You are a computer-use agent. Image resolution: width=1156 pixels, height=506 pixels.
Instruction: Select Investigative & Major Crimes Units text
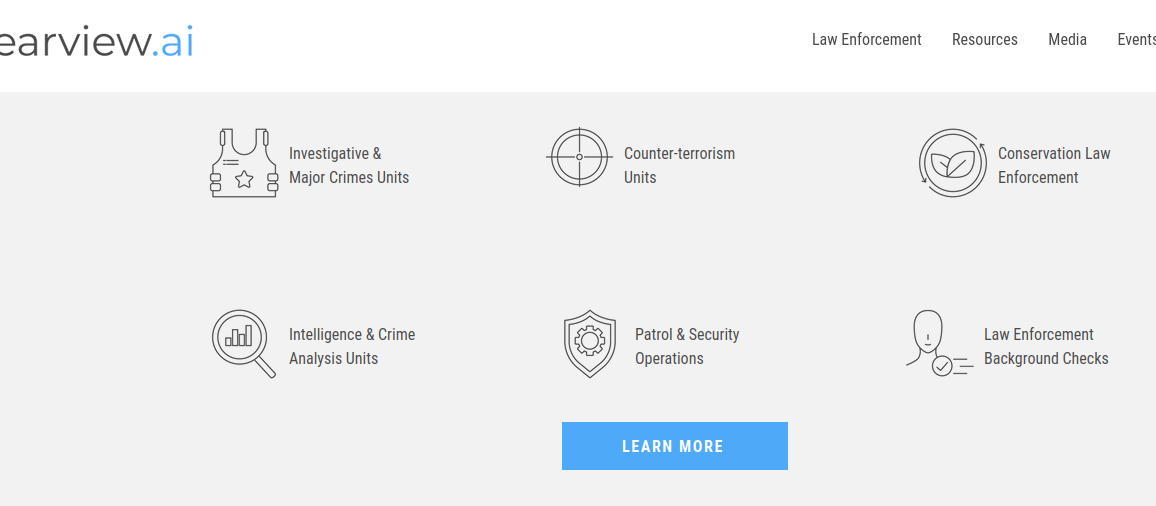tap(349, 165)
